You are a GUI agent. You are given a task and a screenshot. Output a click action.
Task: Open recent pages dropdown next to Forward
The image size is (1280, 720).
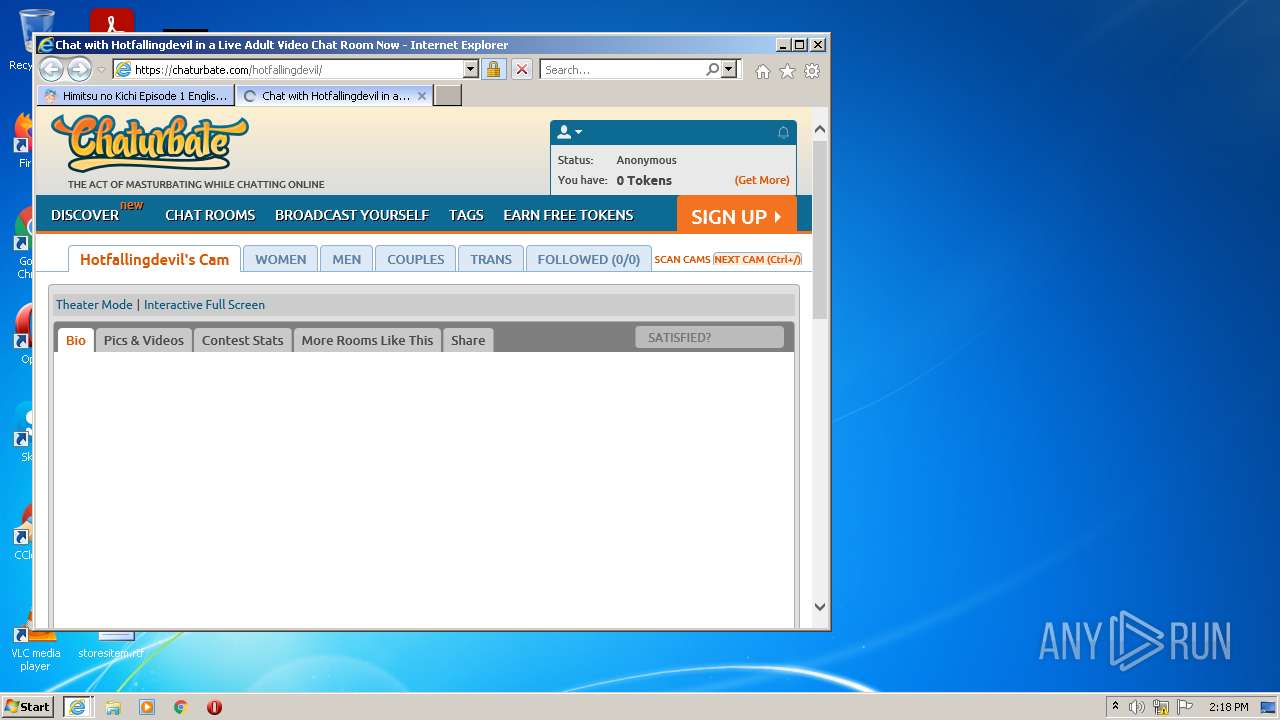coord(101,70)
